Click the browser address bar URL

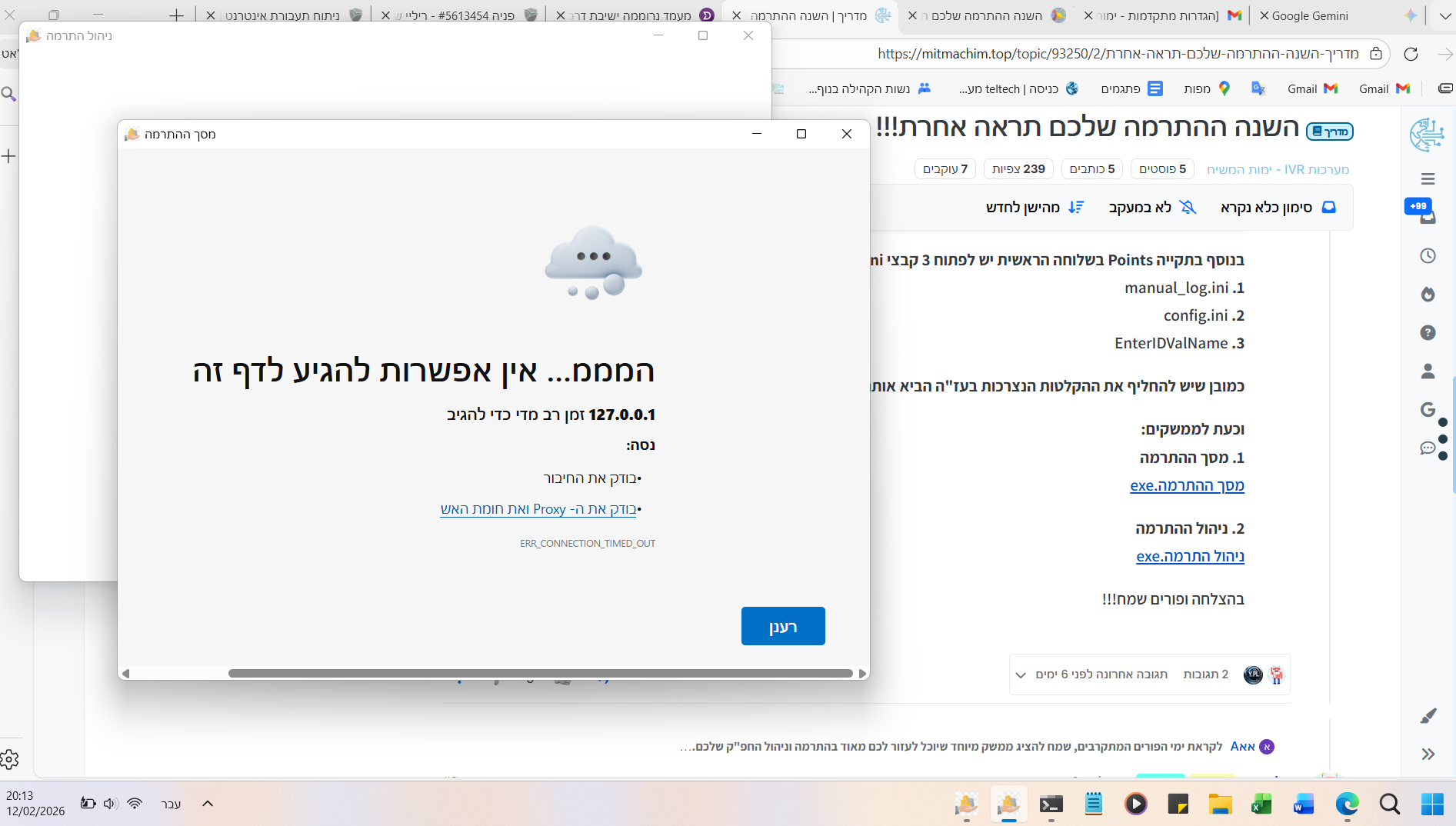1115,54
